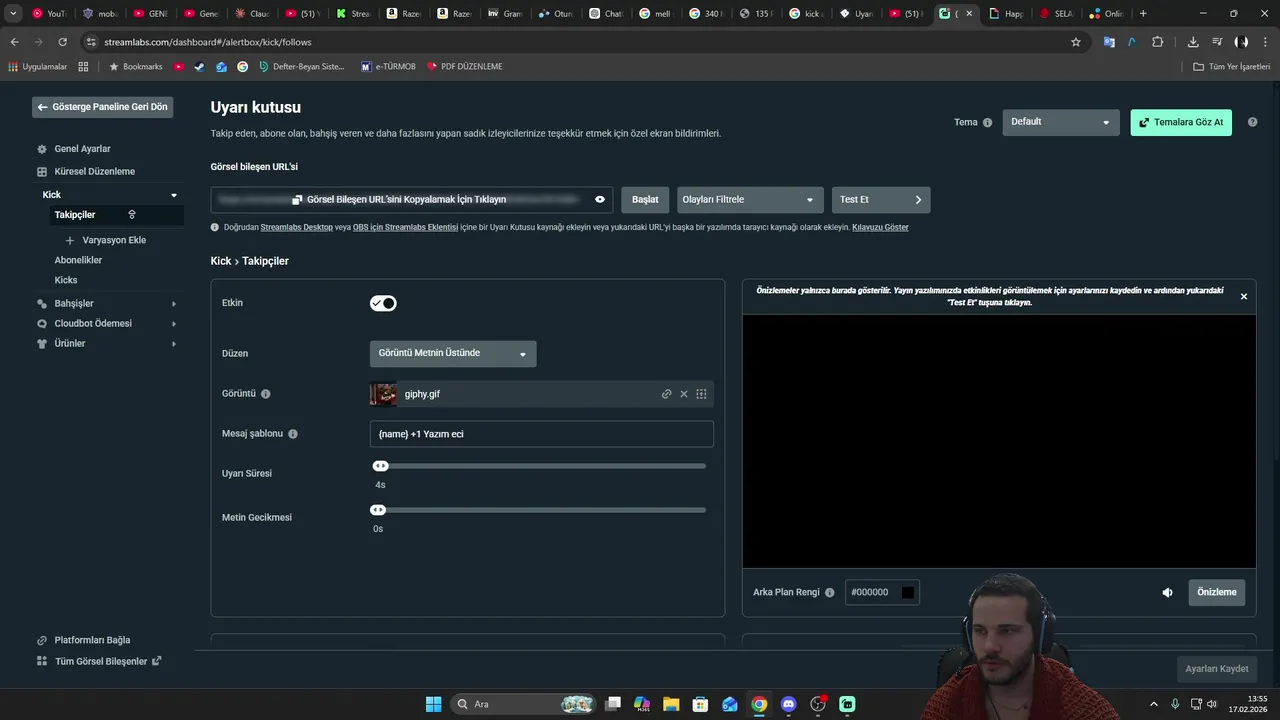
Task: Click Gösterge Paneline Geri Dön button
Action: [x=102, y=107]
